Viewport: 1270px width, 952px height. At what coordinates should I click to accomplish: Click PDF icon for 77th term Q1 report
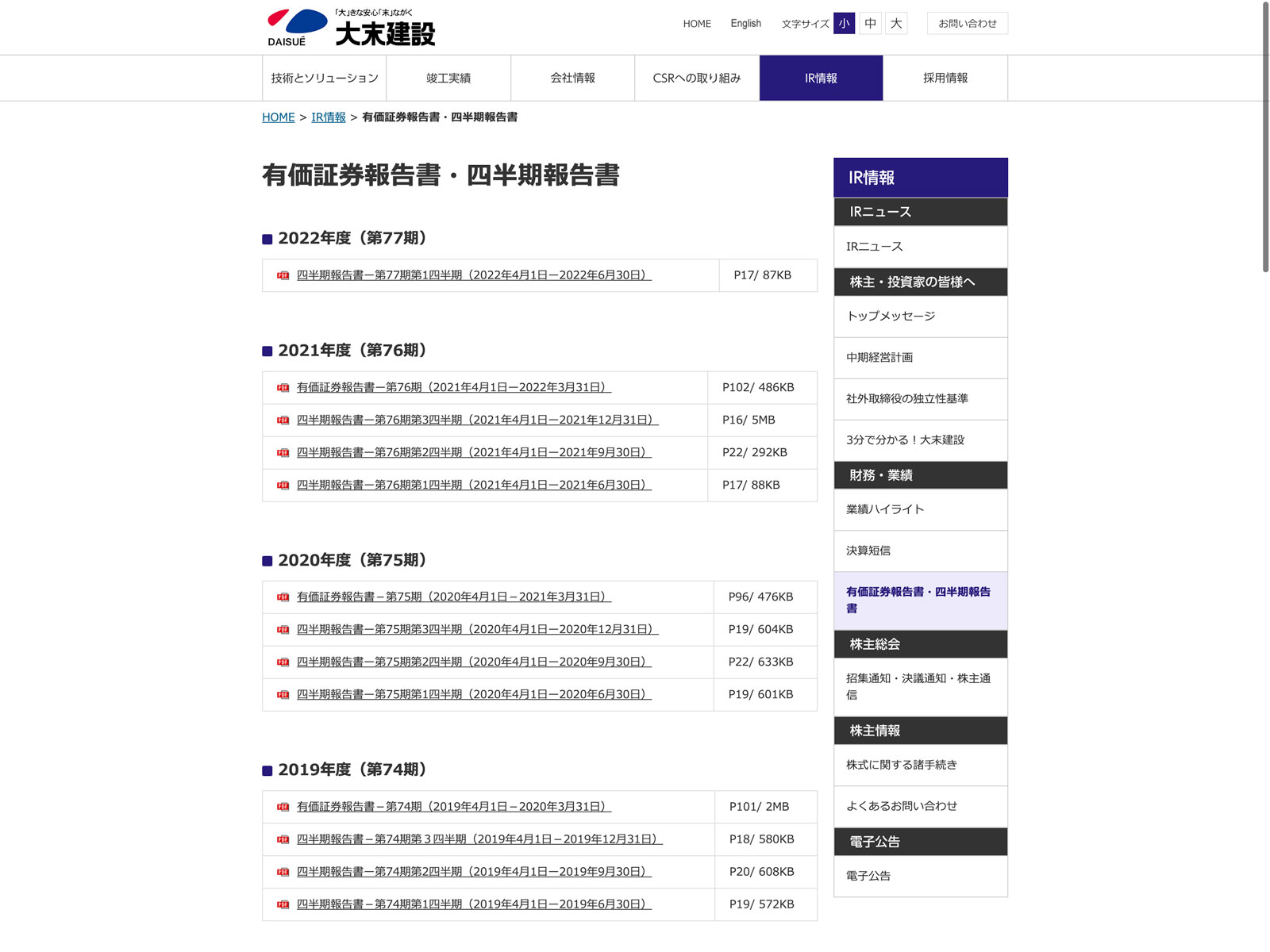283,275
